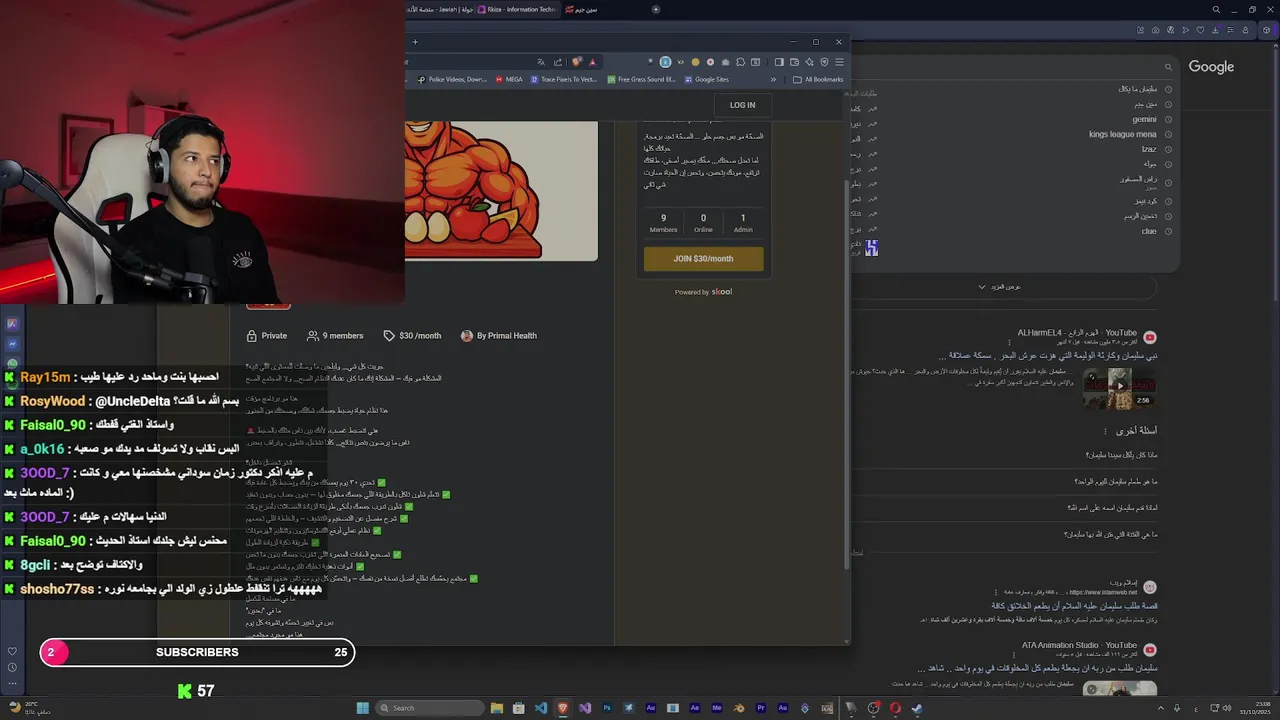Open the Brave sidebar panel icon

tap(779, 62)
